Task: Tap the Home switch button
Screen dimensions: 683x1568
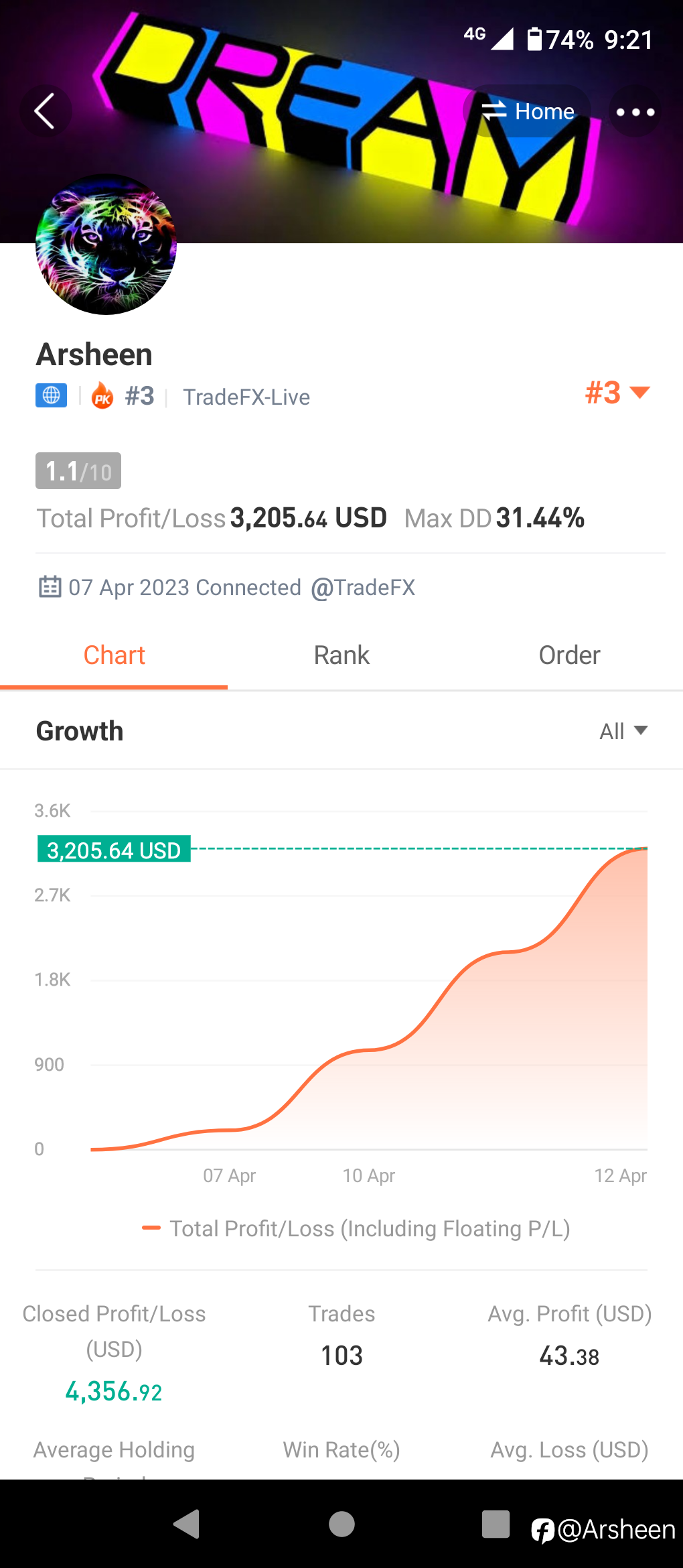Action: click(x=528, y=111)
